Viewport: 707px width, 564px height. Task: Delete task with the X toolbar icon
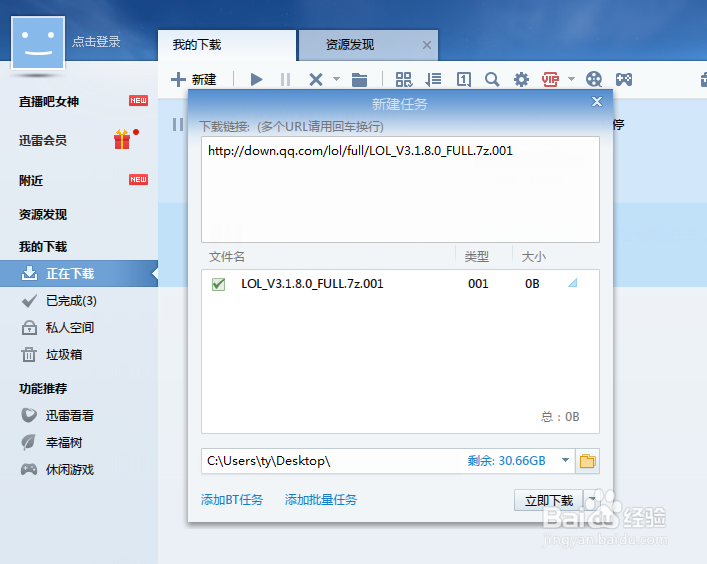coord(316,80)
